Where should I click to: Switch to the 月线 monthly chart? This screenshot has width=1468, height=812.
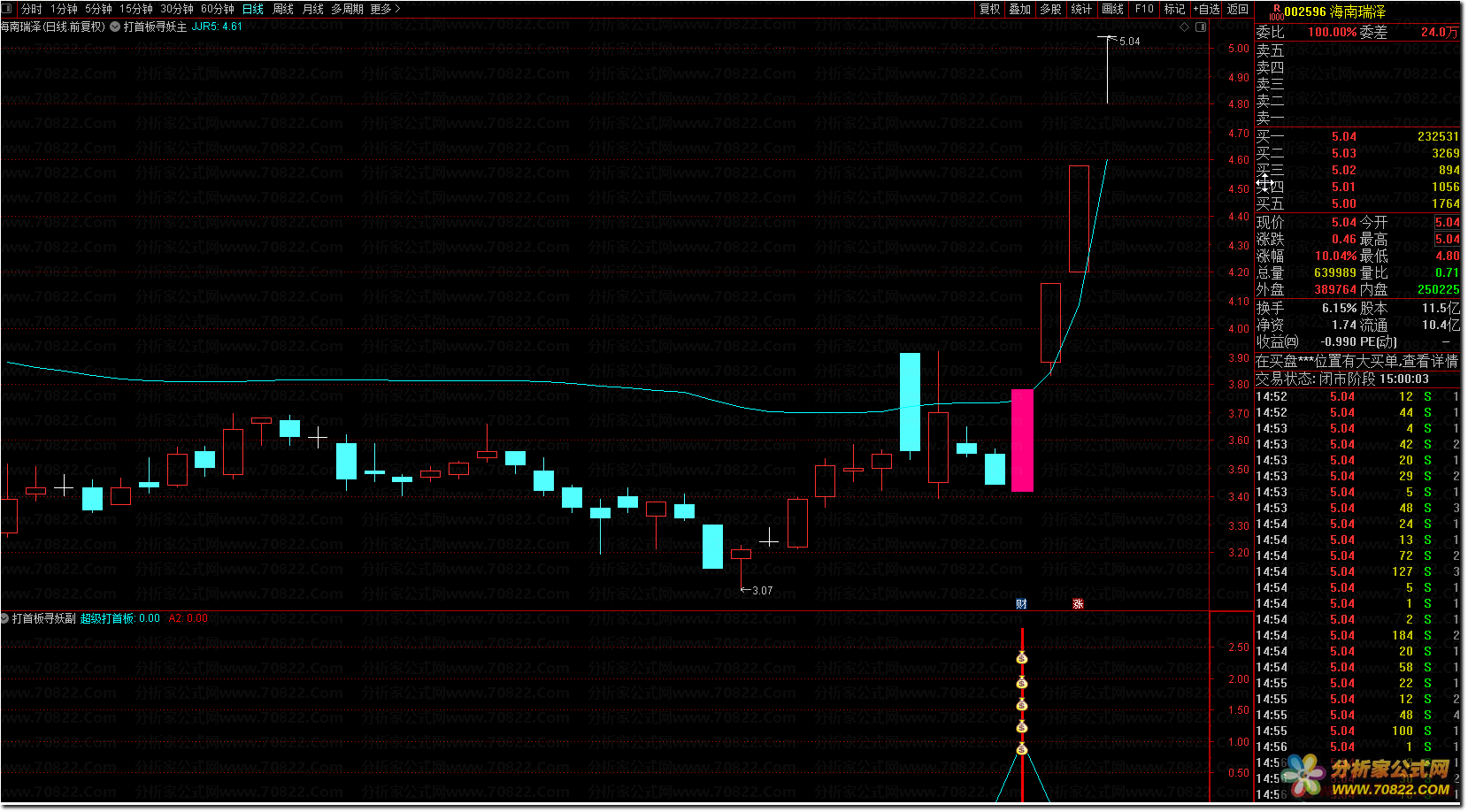click(313, 9)
